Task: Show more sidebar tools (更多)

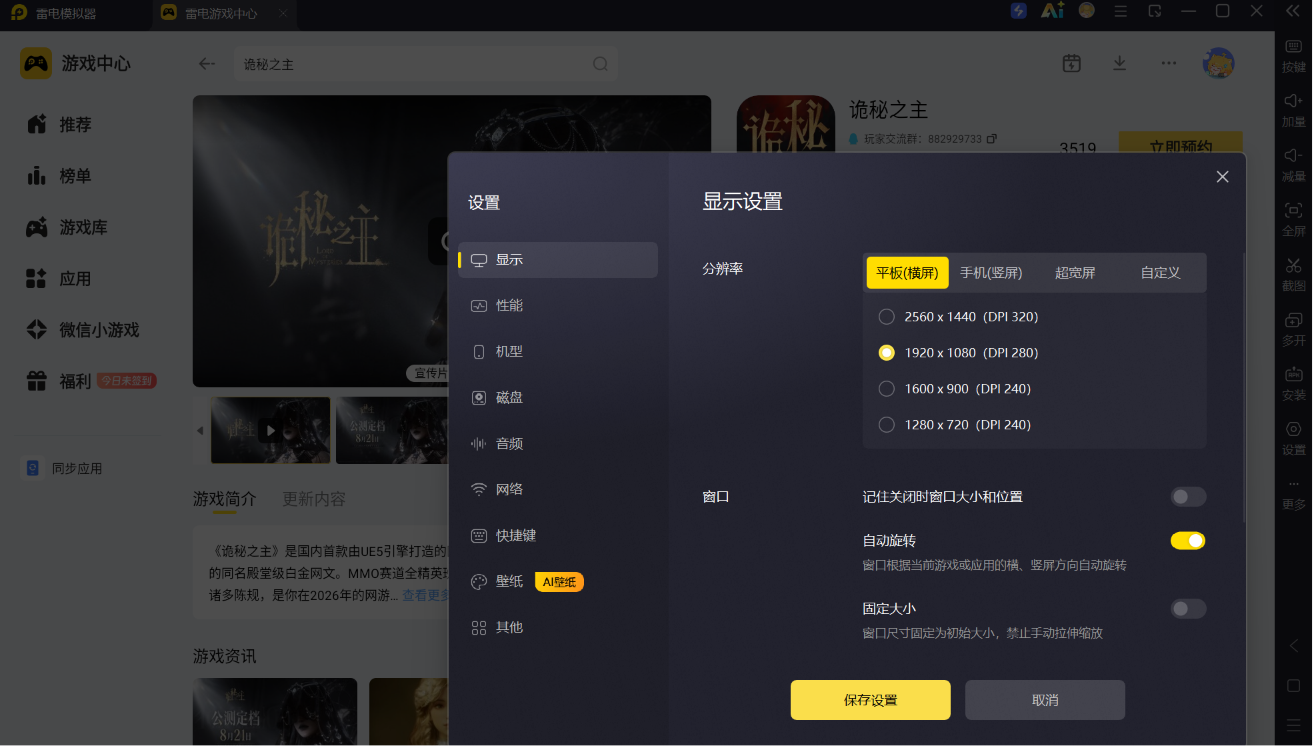Action: click(1294, 494)
